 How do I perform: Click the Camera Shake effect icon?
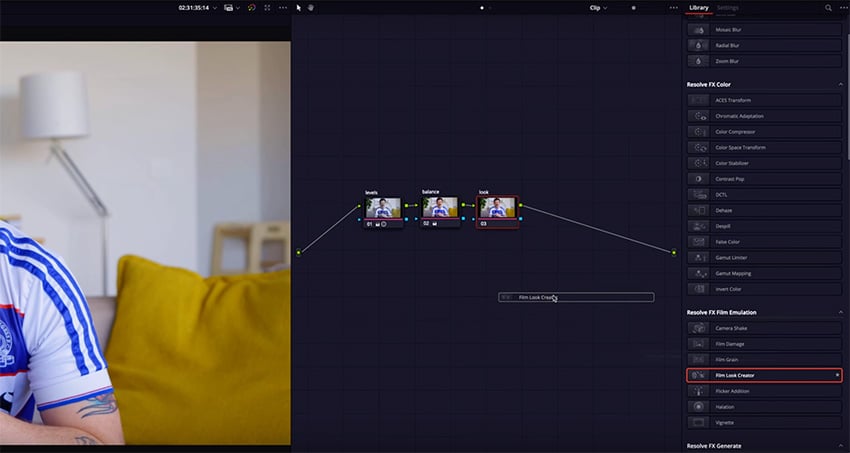(698, 328)
